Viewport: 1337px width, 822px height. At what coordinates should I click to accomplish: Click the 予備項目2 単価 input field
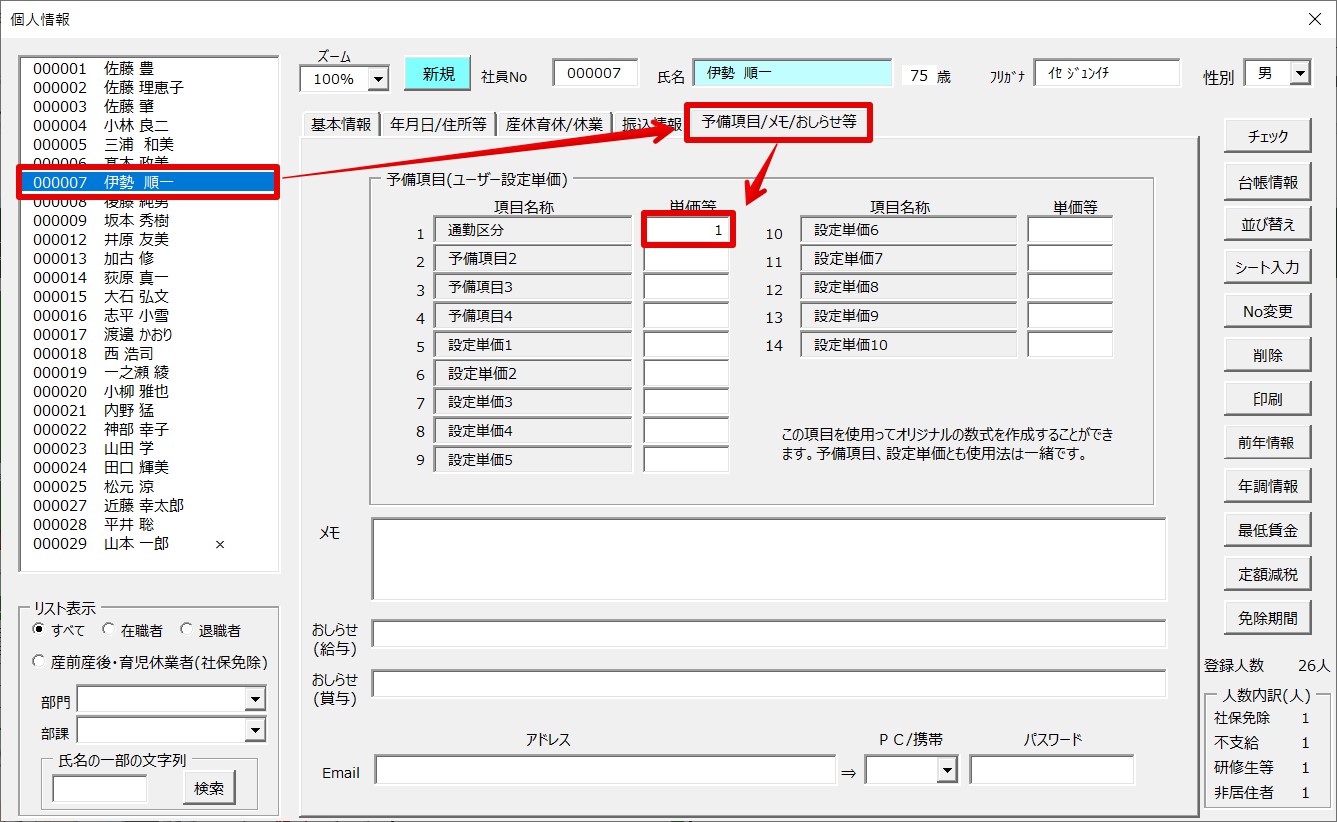(x=686, y=259)
